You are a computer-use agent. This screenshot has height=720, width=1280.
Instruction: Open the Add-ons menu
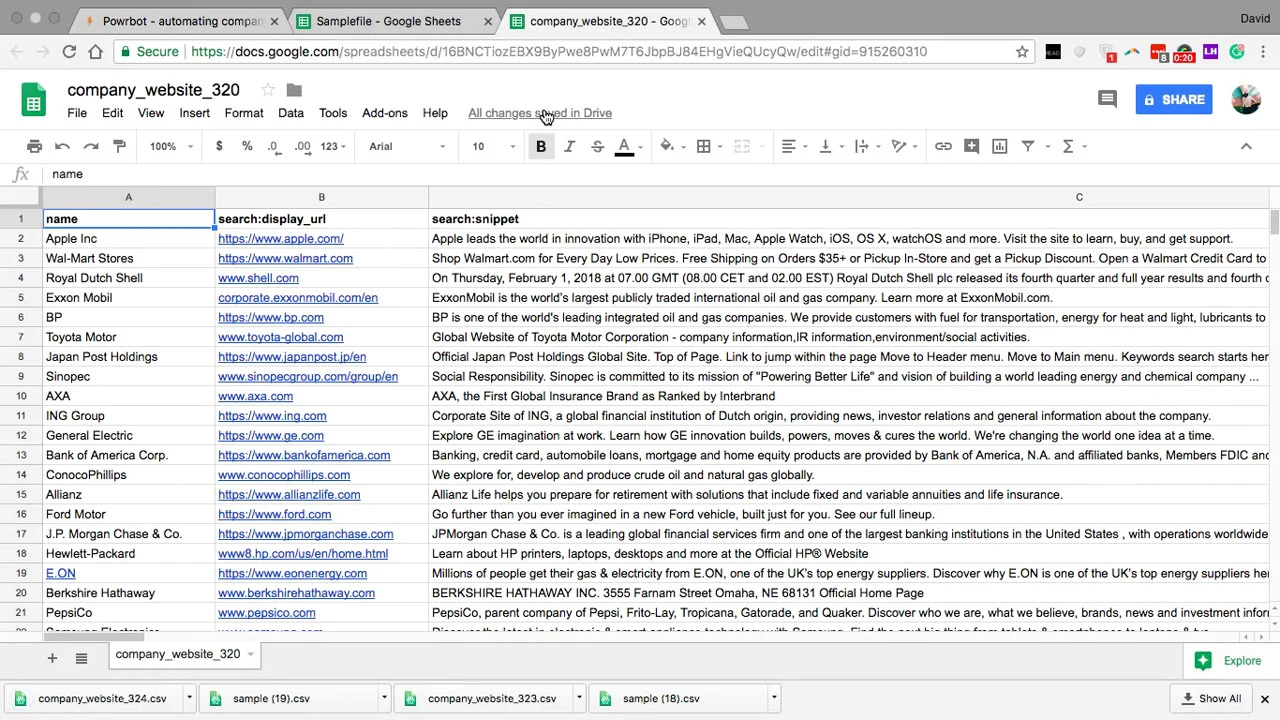(x=385, y=113)
